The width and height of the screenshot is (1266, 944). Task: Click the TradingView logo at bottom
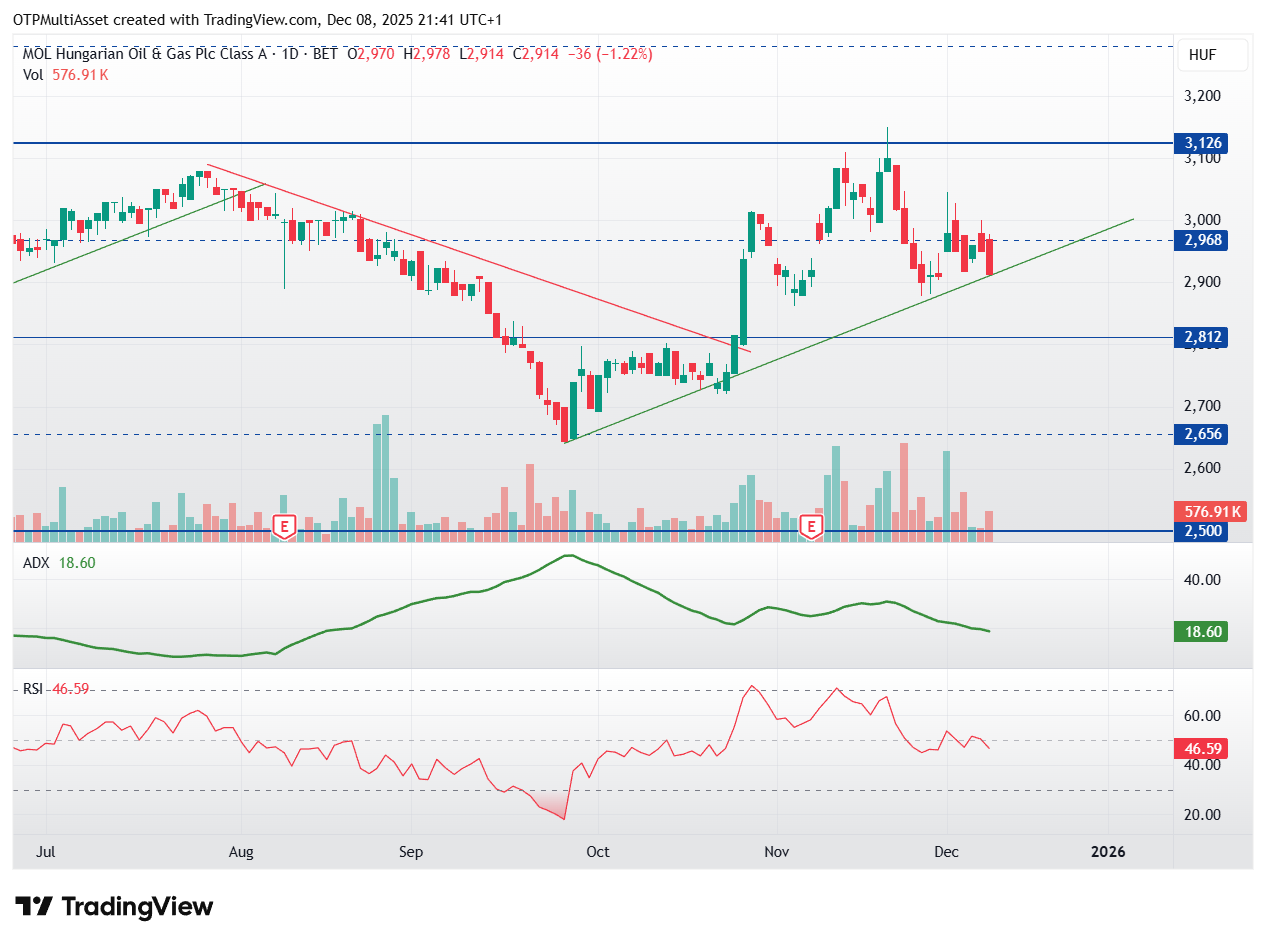click(x=115, y=907)
